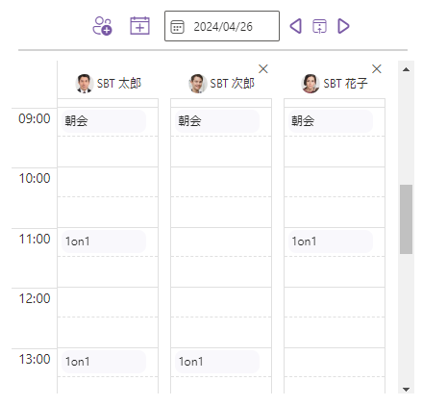Go to previous day arrow

pyautogui.click(x=296, y=26)
